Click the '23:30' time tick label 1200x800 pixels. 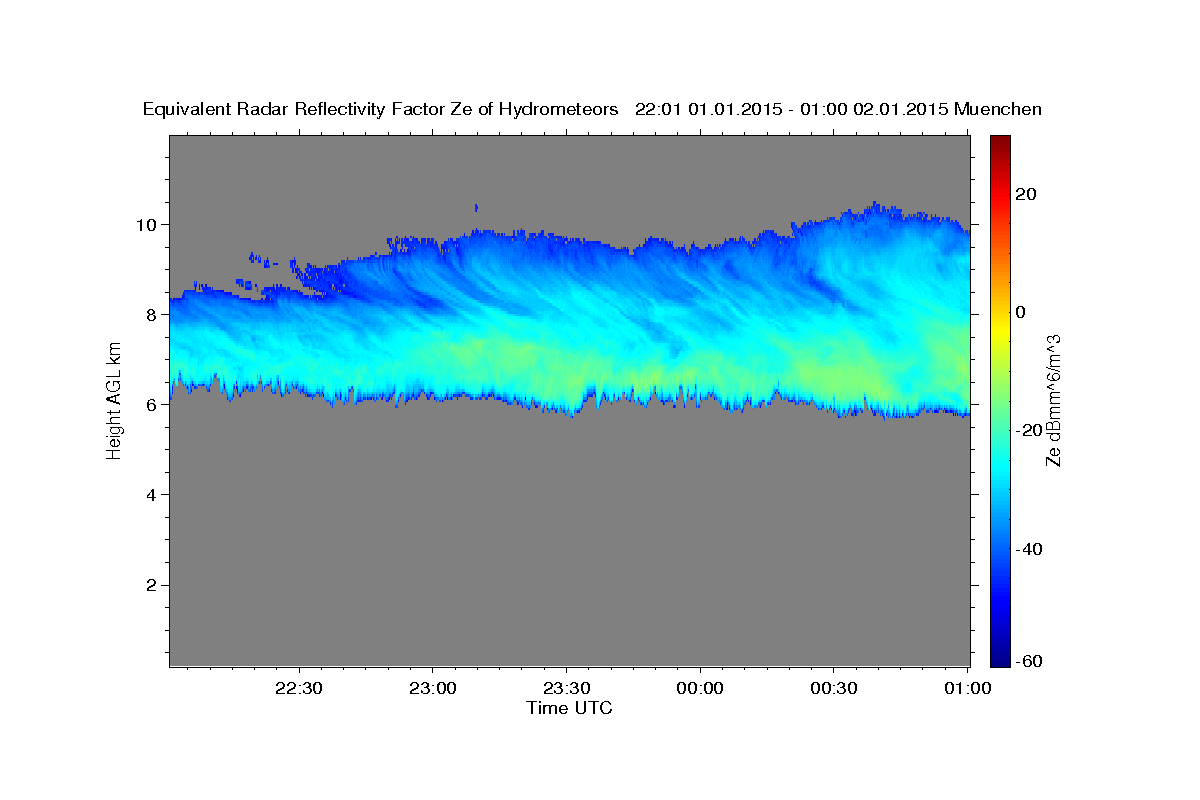pos(566,689)
